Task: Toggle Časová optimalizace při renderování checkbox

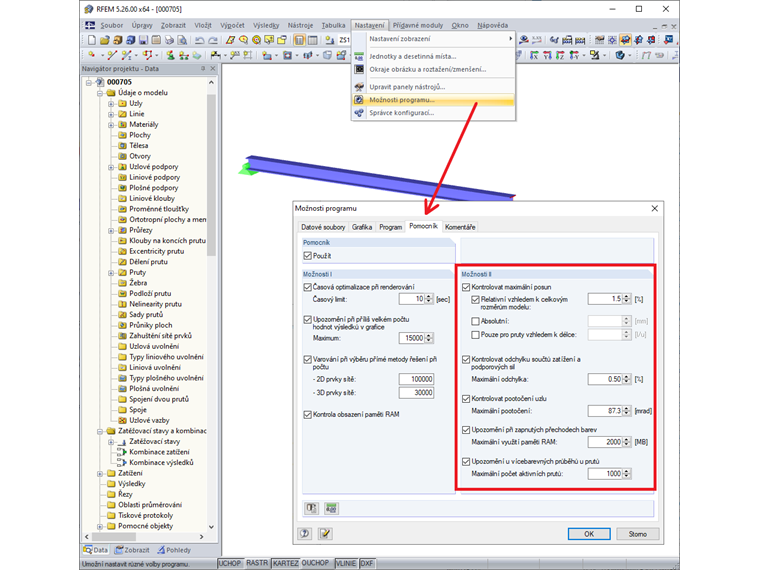Action: click(x=307, y=287)
